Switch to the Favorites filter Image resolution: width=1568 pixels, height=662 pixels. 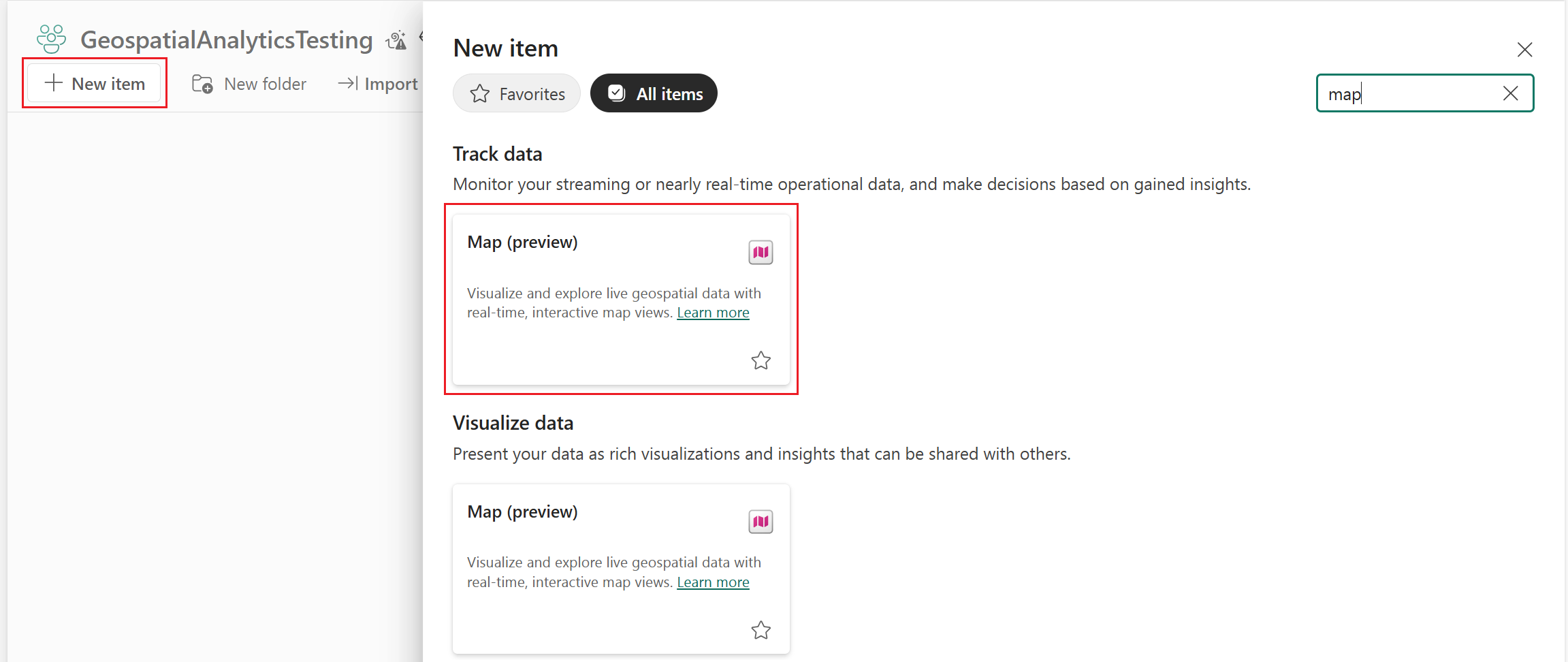[517, 93]
